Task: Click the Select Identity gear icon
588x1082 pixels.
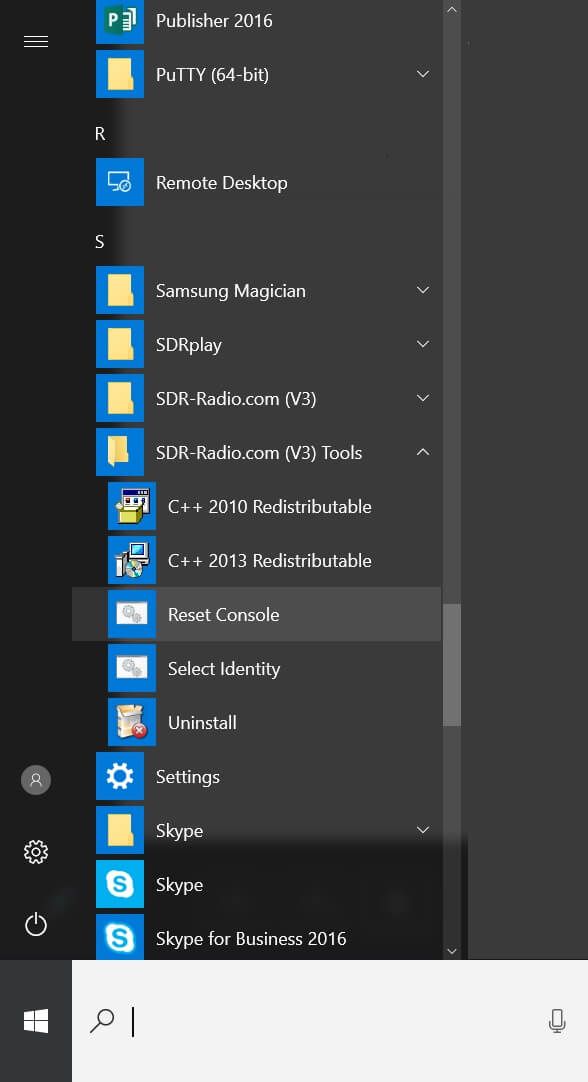Action: tap(132, 668)
